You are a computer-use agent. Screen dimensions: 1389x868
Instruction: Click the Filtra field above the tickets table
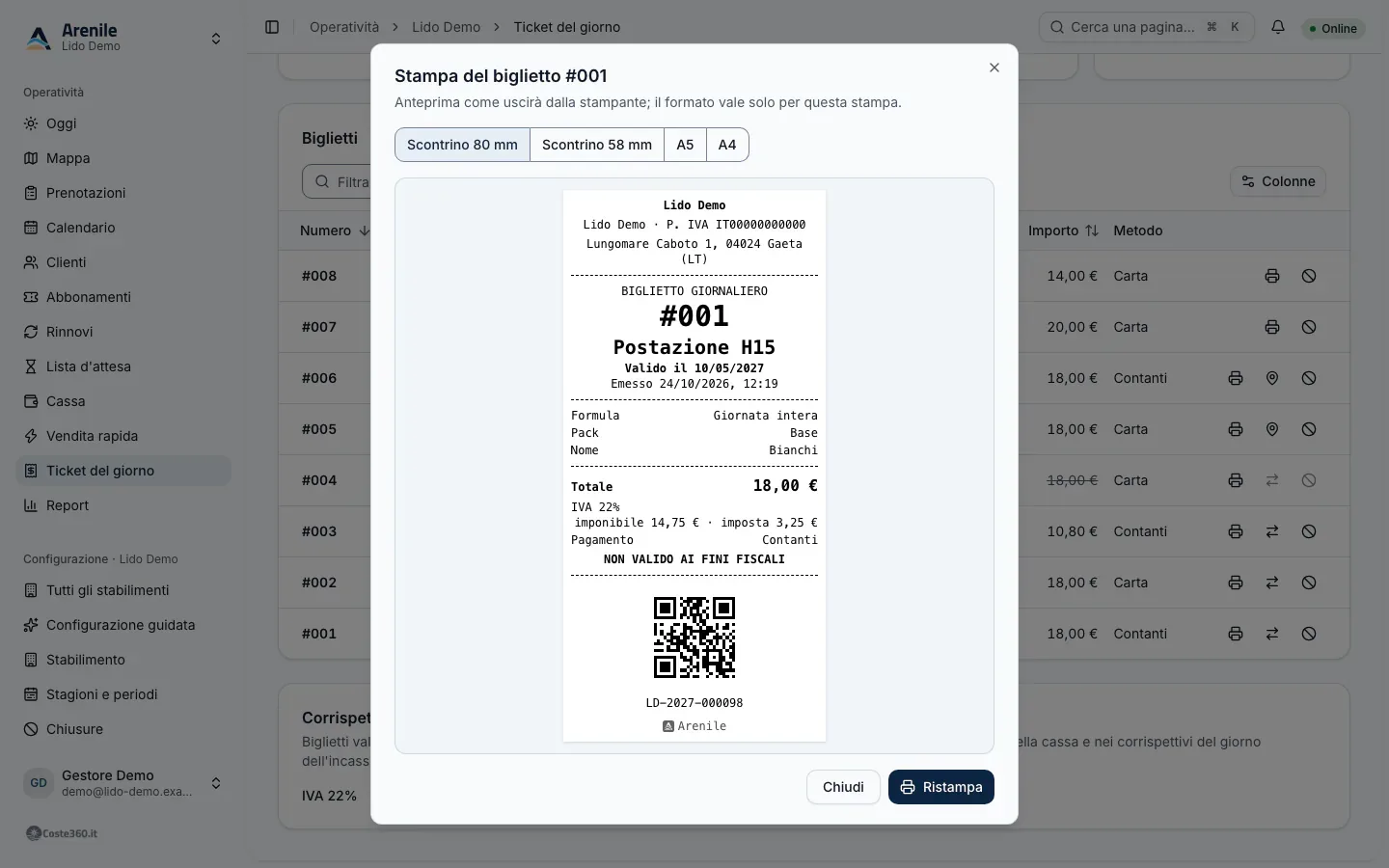[x=338, y=181]
